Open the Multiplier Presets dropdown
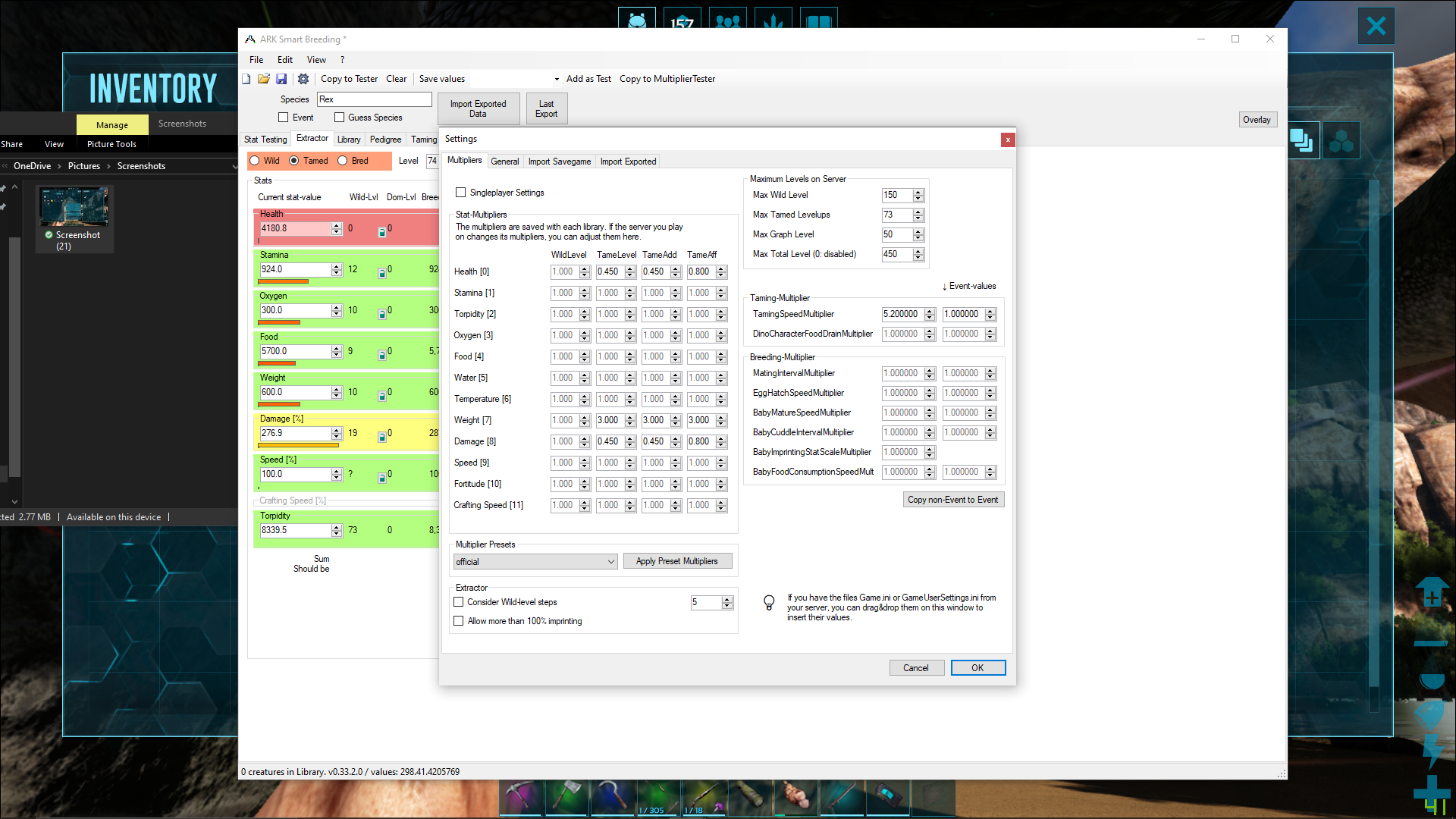Screen dimensions: 1456x819 [610, 561]
